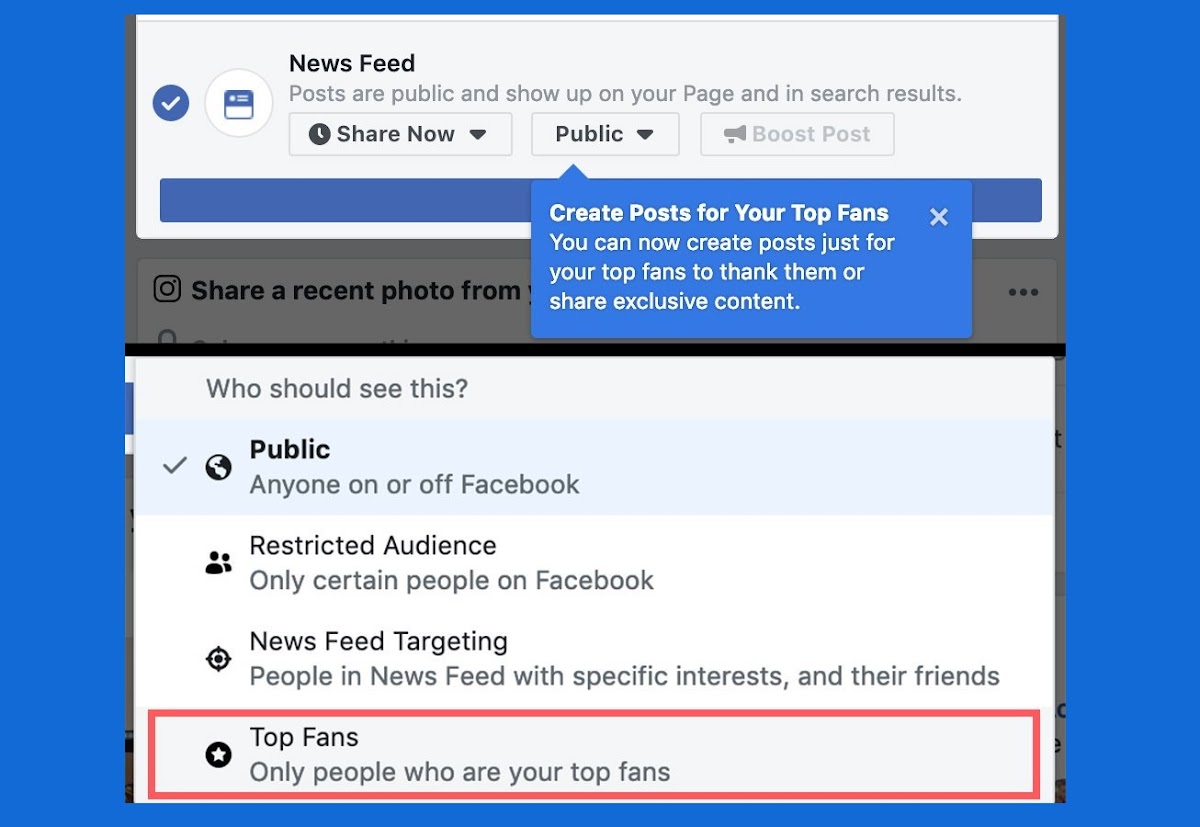Open the Public audience dropdown button

(x=605, y=134)
